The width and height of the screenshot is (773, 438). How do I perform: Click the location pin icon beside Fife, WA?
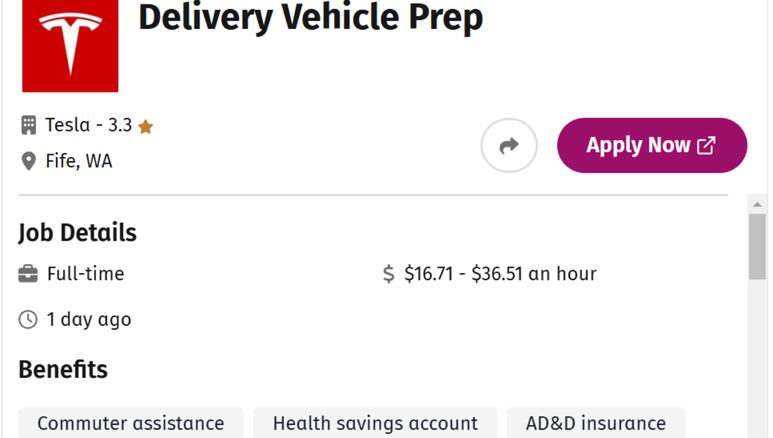click(29, 161)
